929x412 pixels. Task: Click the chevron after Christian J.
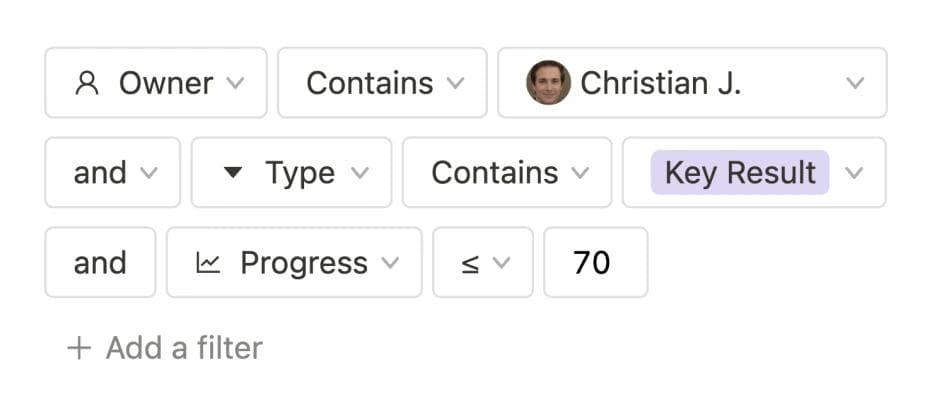tap(855, 83)
